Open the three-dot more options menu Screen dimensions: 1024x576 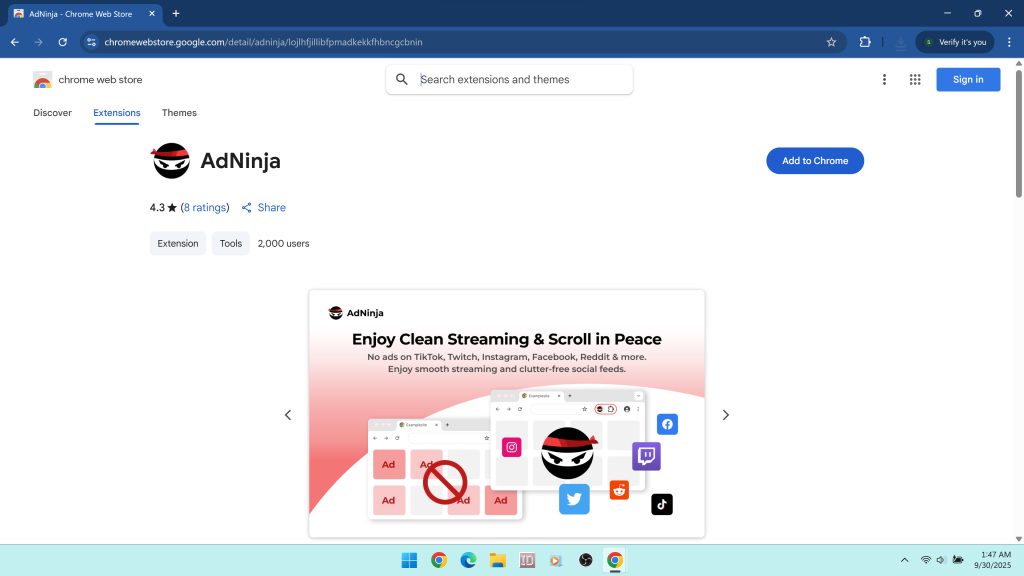pos(884,80)
